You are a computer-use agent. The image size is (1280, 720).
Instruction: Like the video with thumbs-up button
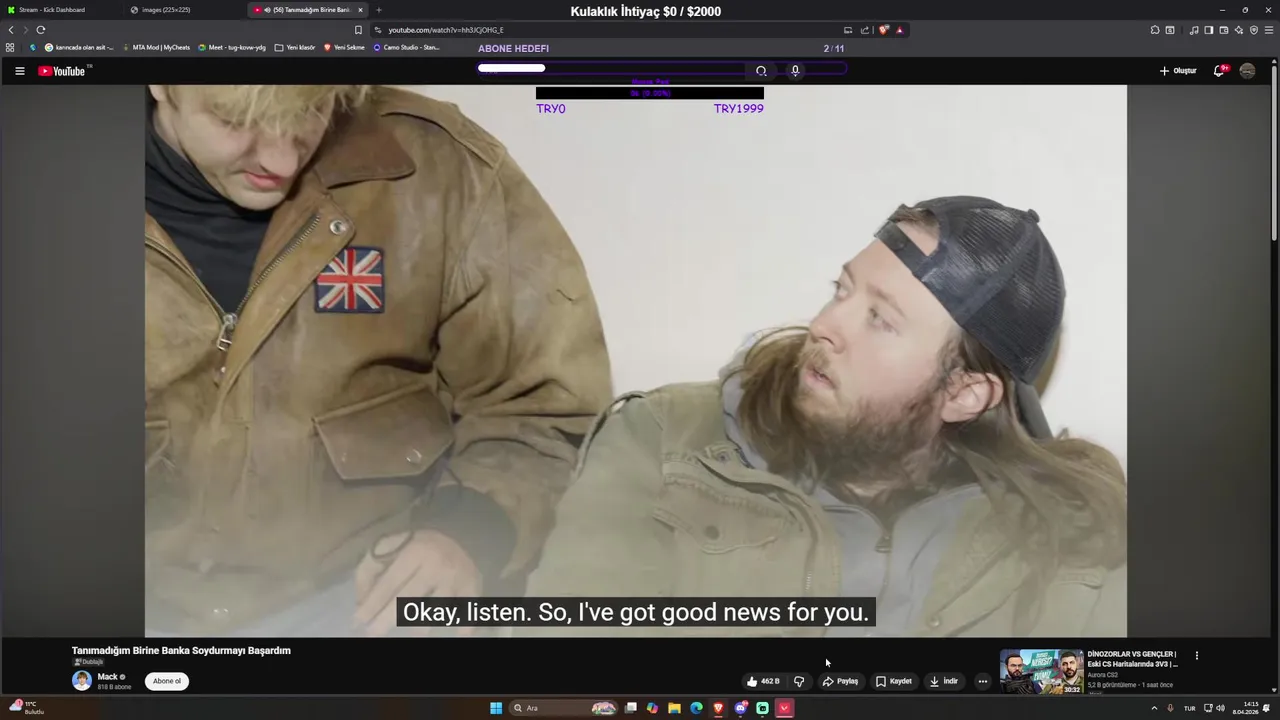(763, 681)
